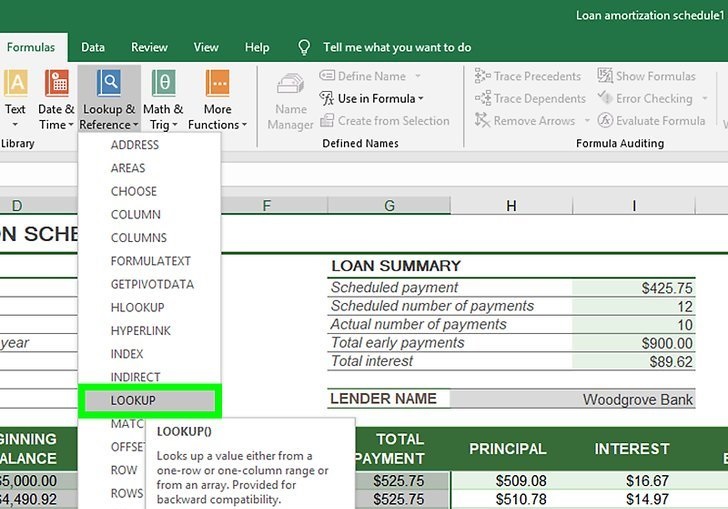Click the Tell me what you want to do box
Viewport: 728px width, 509px height.
(x=397, y=47)
